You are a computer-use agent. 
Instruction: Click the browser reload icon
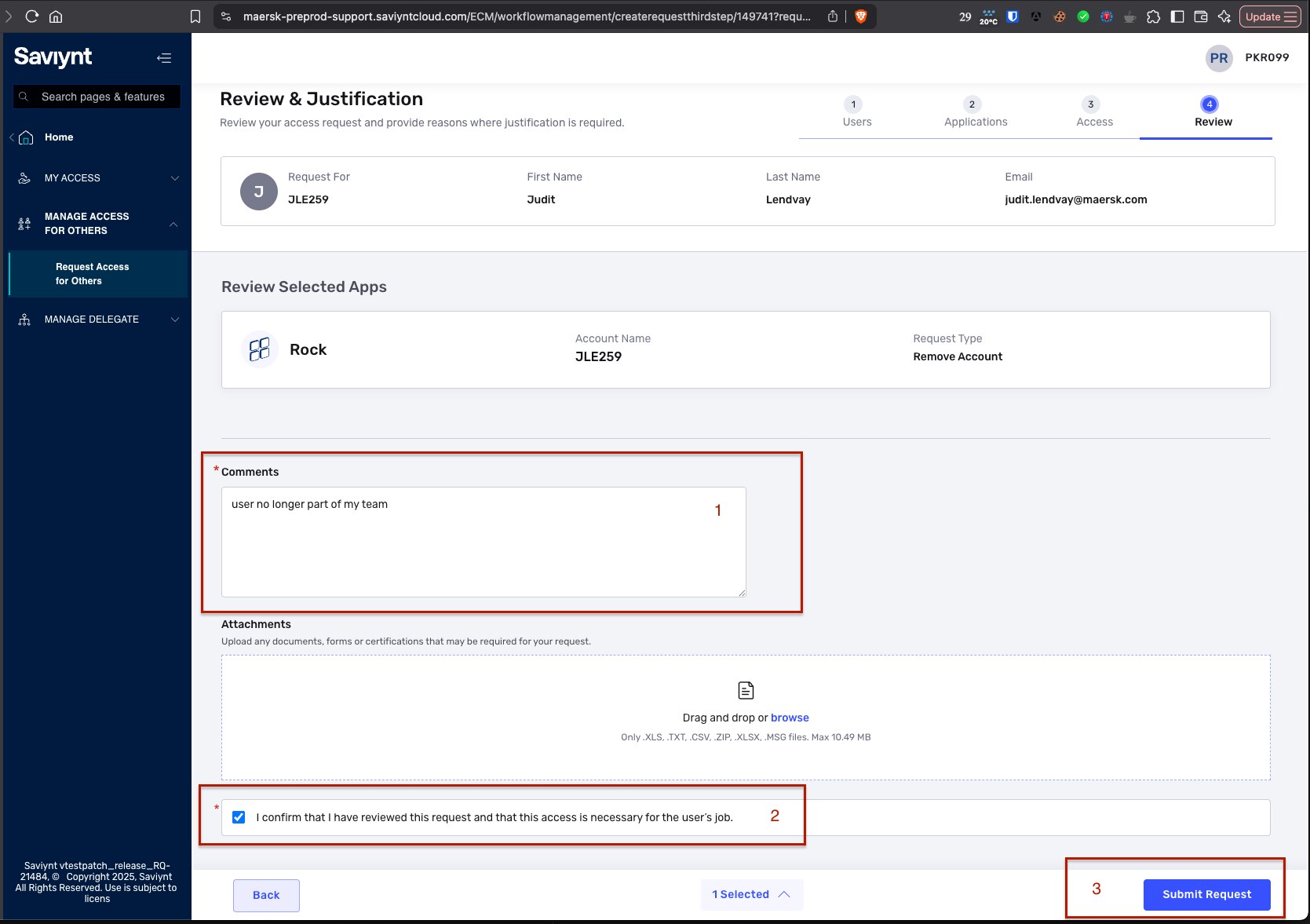coord(32,16)
